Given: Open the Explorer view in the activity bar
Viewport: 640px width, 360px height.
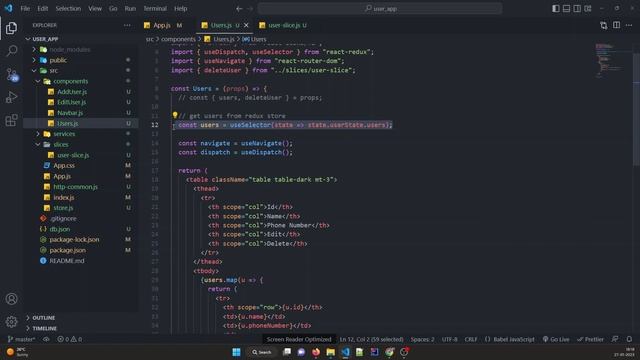Looking at the screenshot, I should [11, 28].
